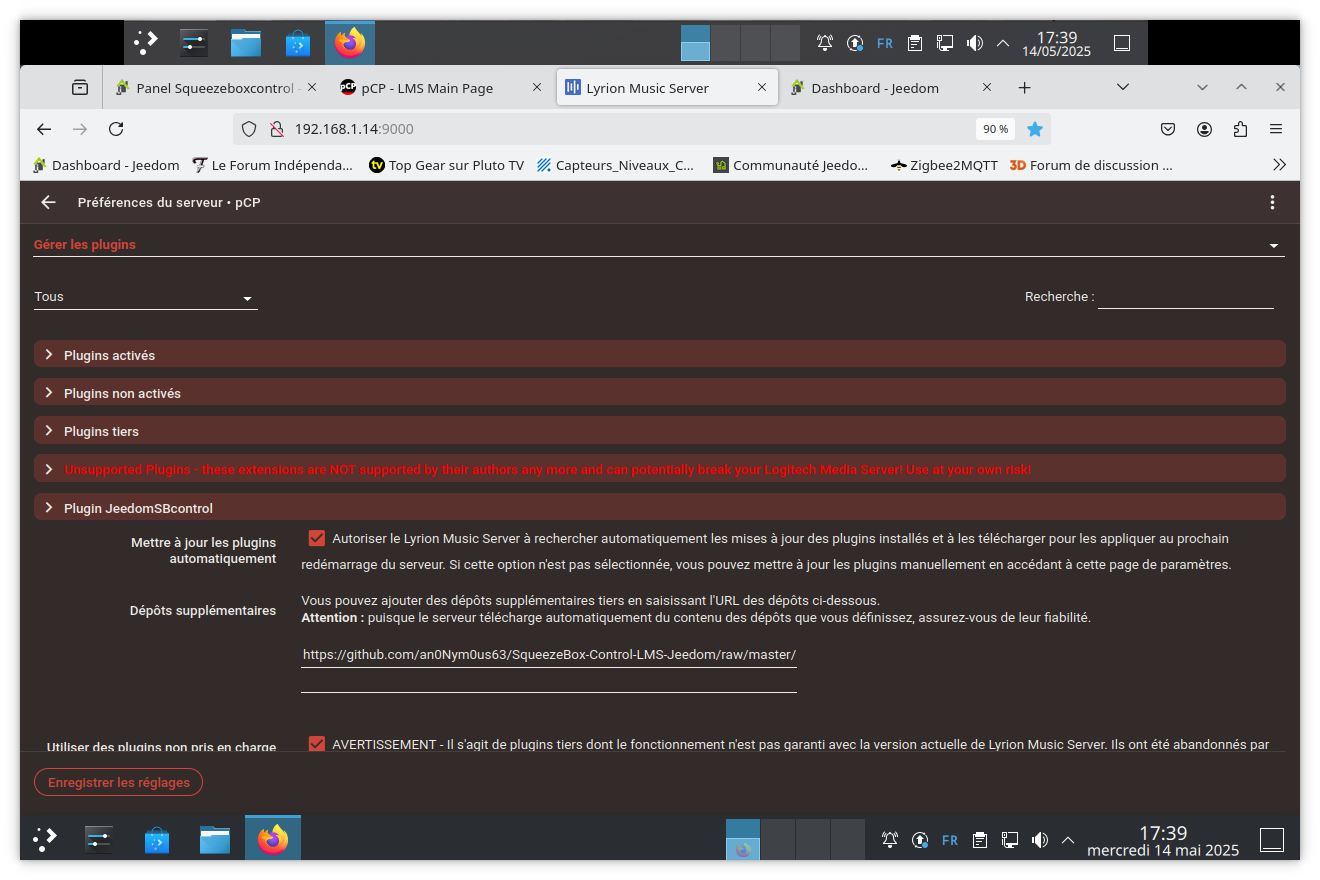Open Discover store from top panel
The width and height of the screenshot is (1320, 880).
point(298,43)
